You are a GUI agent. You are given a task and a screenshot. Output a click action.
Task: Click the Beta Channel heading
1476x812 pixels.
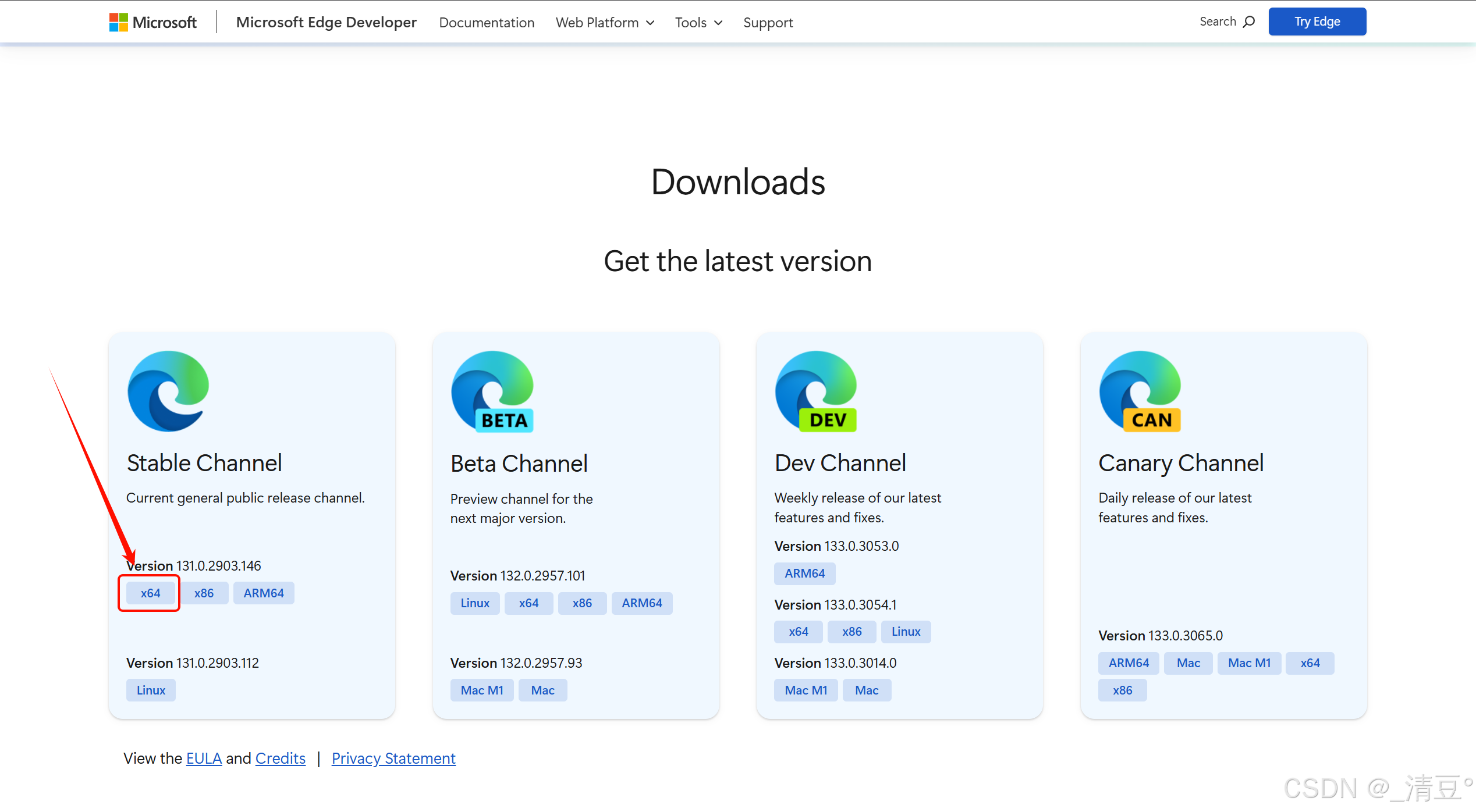pyautogui.click(x=519, y=464)
